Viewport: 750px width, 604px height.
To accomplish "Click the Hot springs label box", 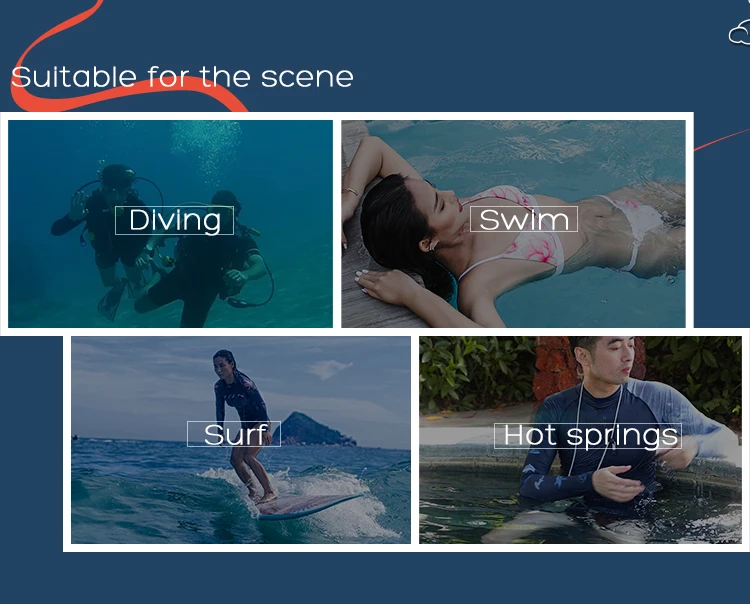I will [x=588, y=436].
